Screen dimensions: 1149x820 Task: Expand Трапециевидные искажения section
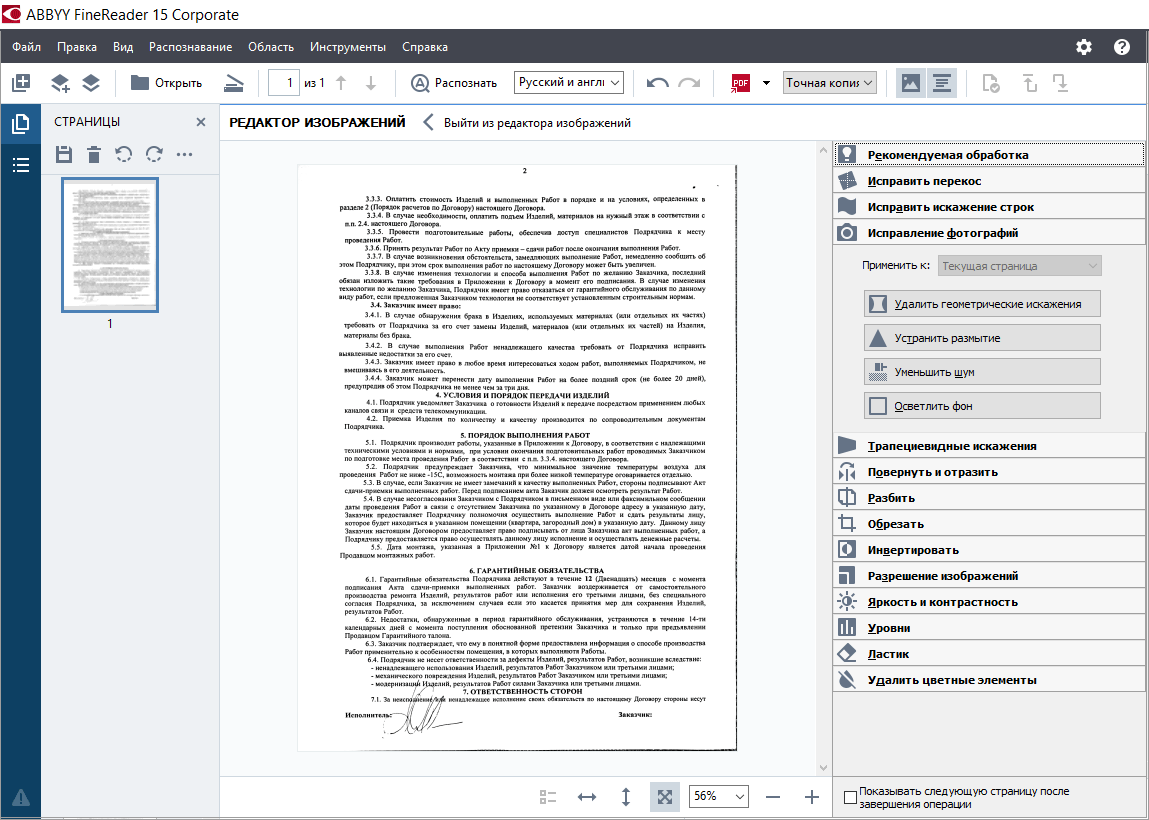tap(989, 446)
